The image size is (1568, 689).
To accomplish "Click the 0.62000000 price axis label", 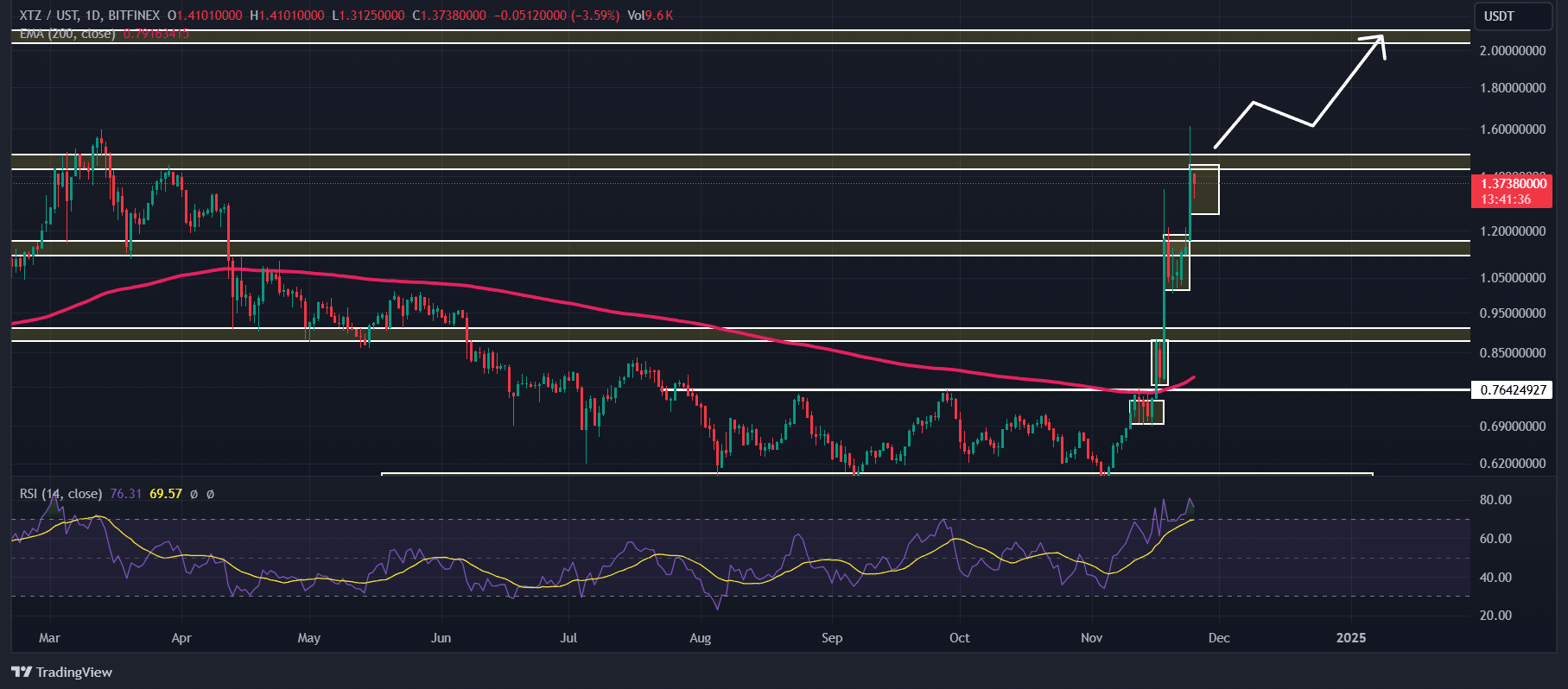I will click(1513, 464).
